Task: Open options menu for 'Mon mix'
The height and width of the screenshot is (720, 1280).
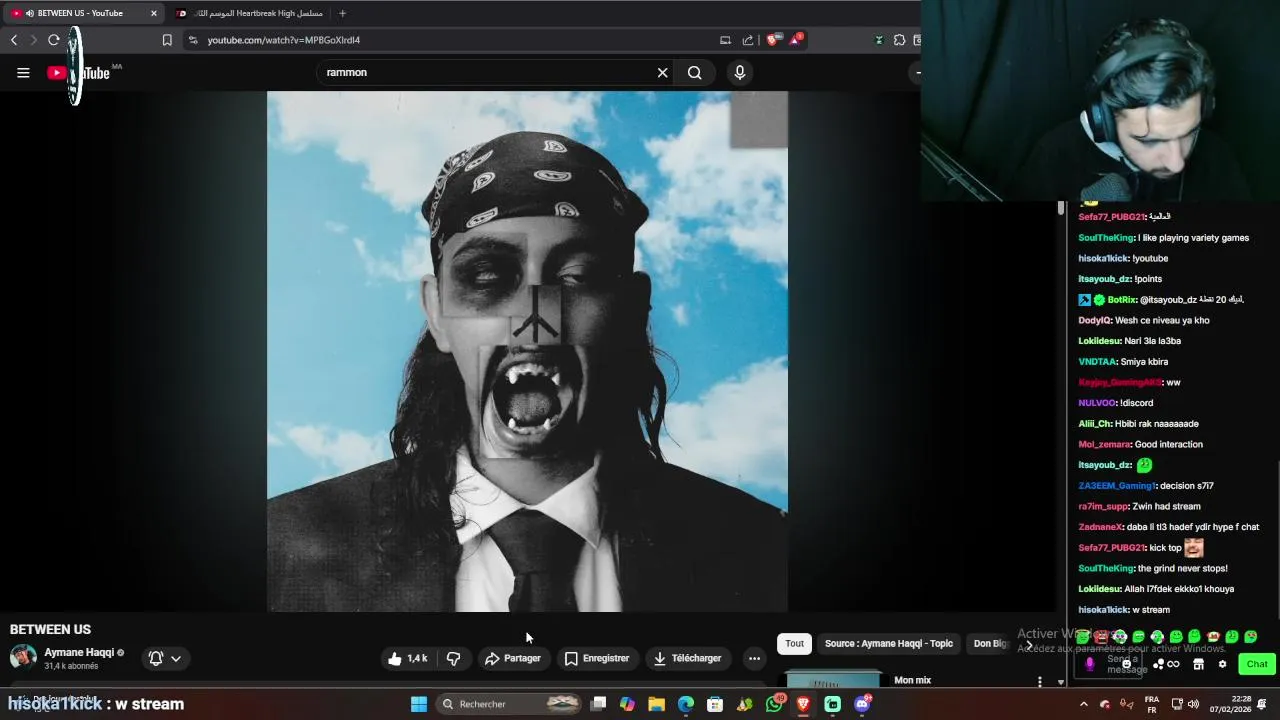Action: pyautogui.click(x=1040, y=682)
